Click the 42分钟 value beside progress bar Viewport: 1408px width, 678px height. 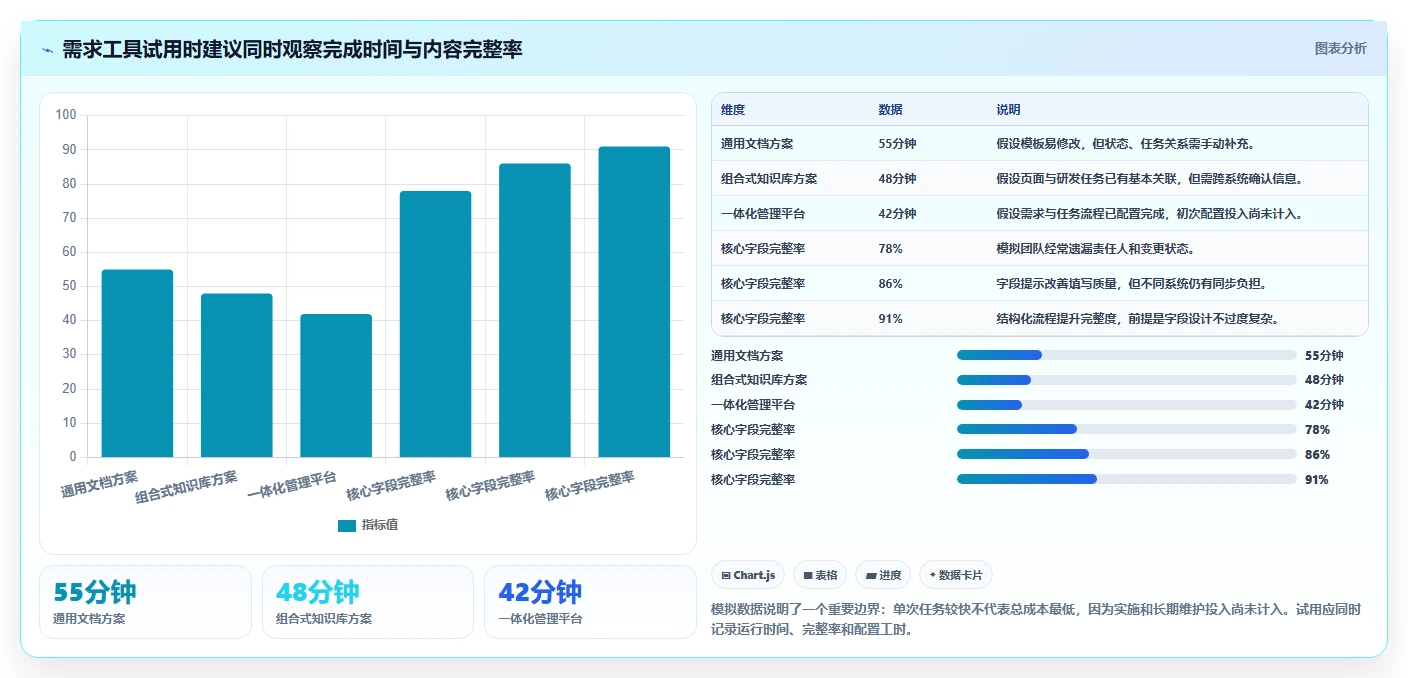1324,405
